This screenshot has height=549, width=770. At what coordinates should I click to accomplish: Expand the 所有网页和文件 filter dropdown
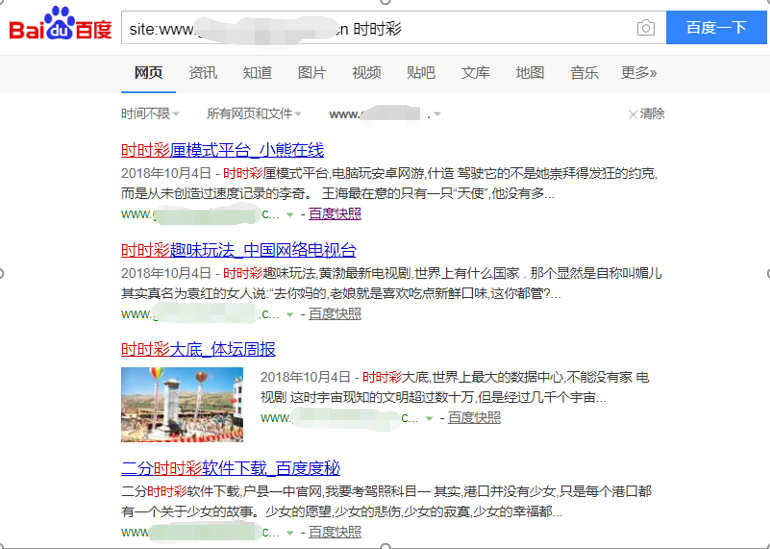(254, 114)
